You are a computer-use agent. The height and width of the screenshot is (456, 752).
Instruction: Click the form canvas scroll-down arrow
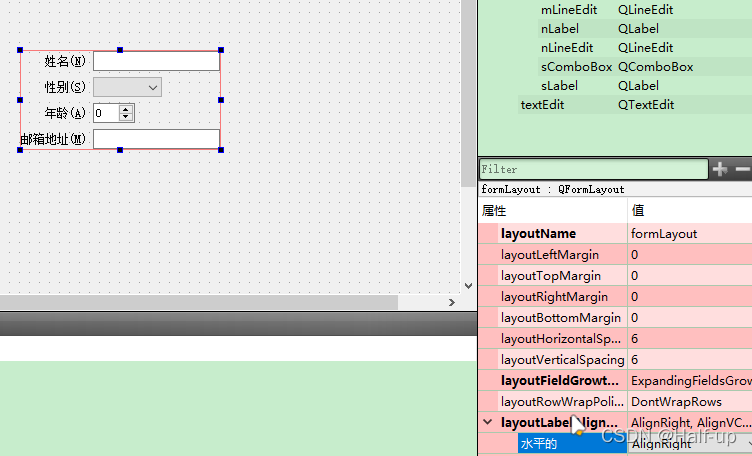(469, 285)
